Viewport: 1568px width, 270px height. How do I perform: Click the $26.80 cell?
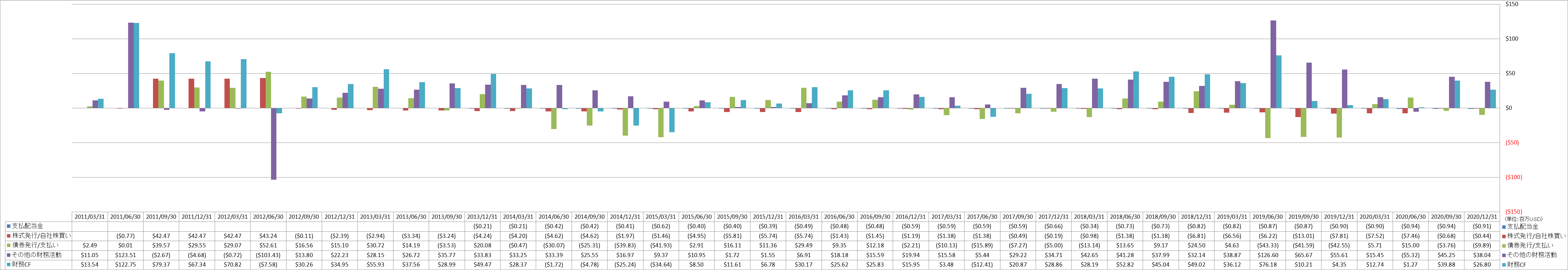1481,265
